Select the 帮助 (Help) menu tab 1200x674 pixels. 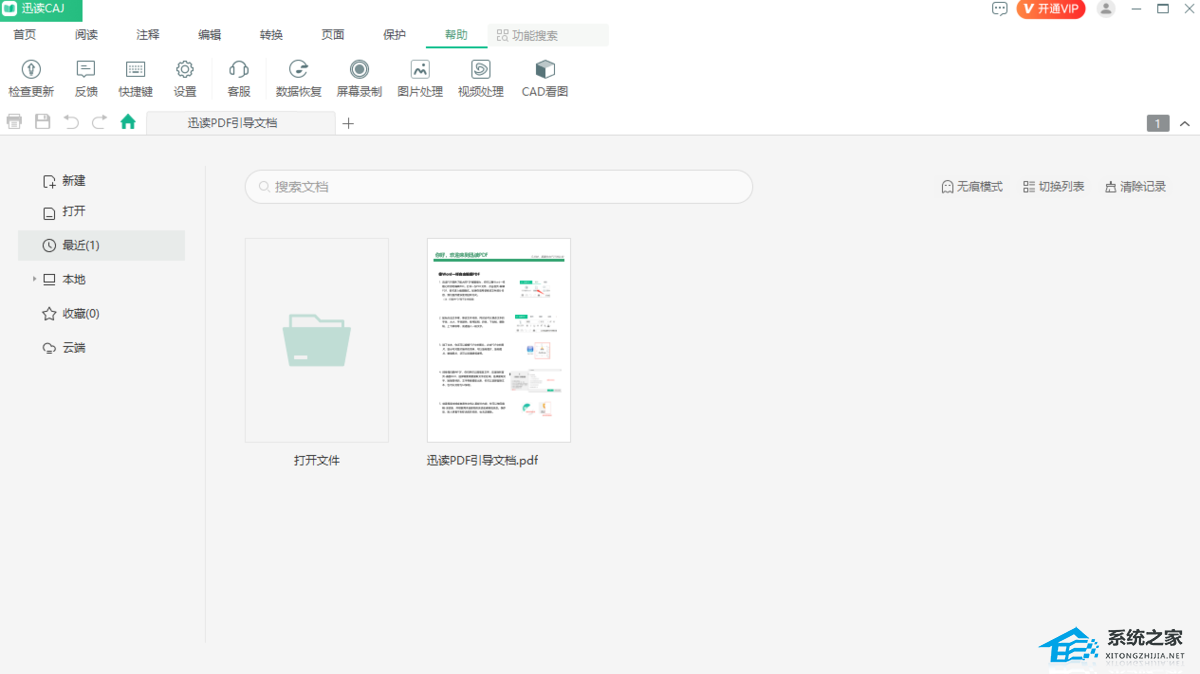pos(456,35)
